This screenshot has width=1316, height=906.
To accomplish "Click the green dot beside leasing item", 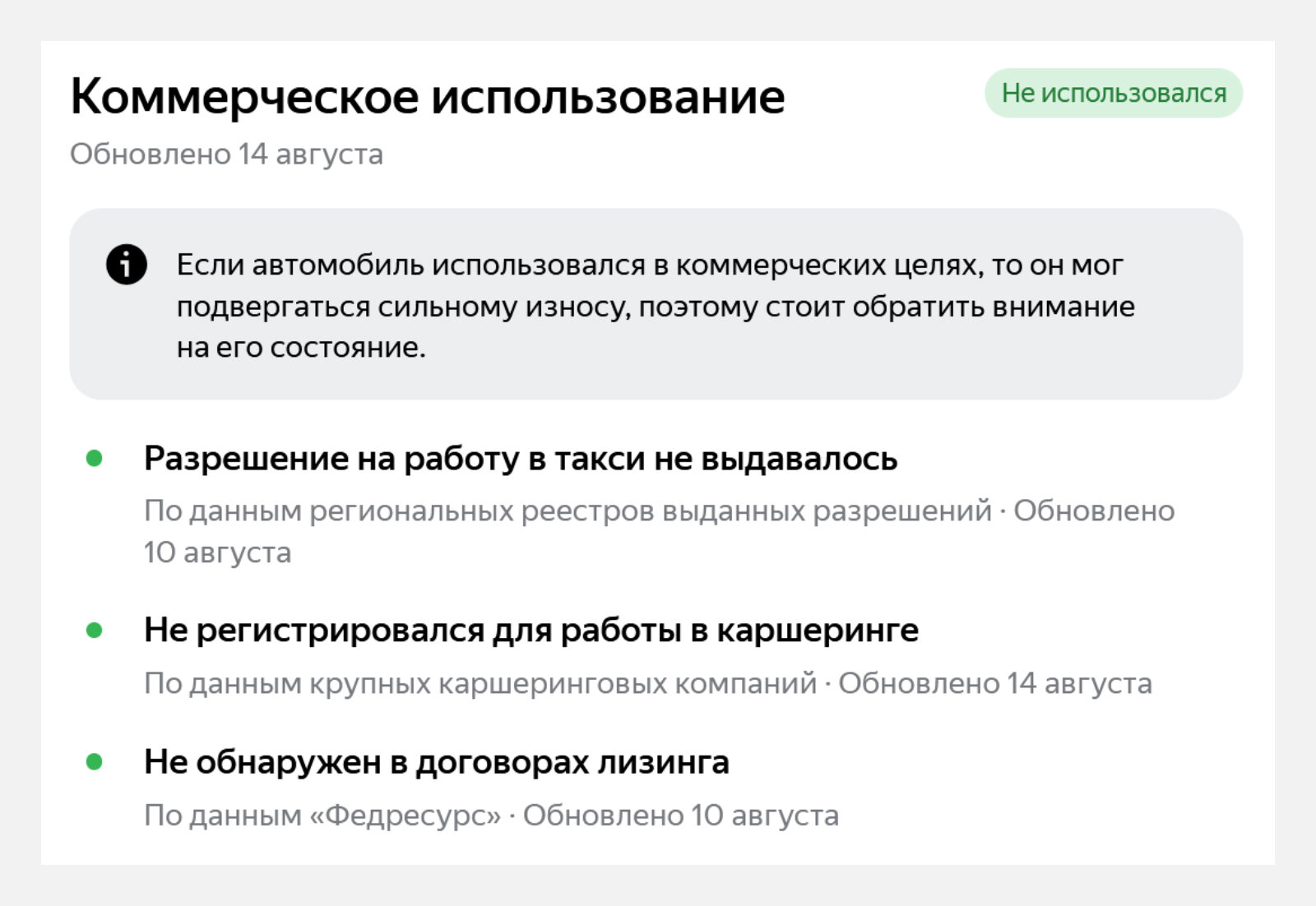I will 95,762.
